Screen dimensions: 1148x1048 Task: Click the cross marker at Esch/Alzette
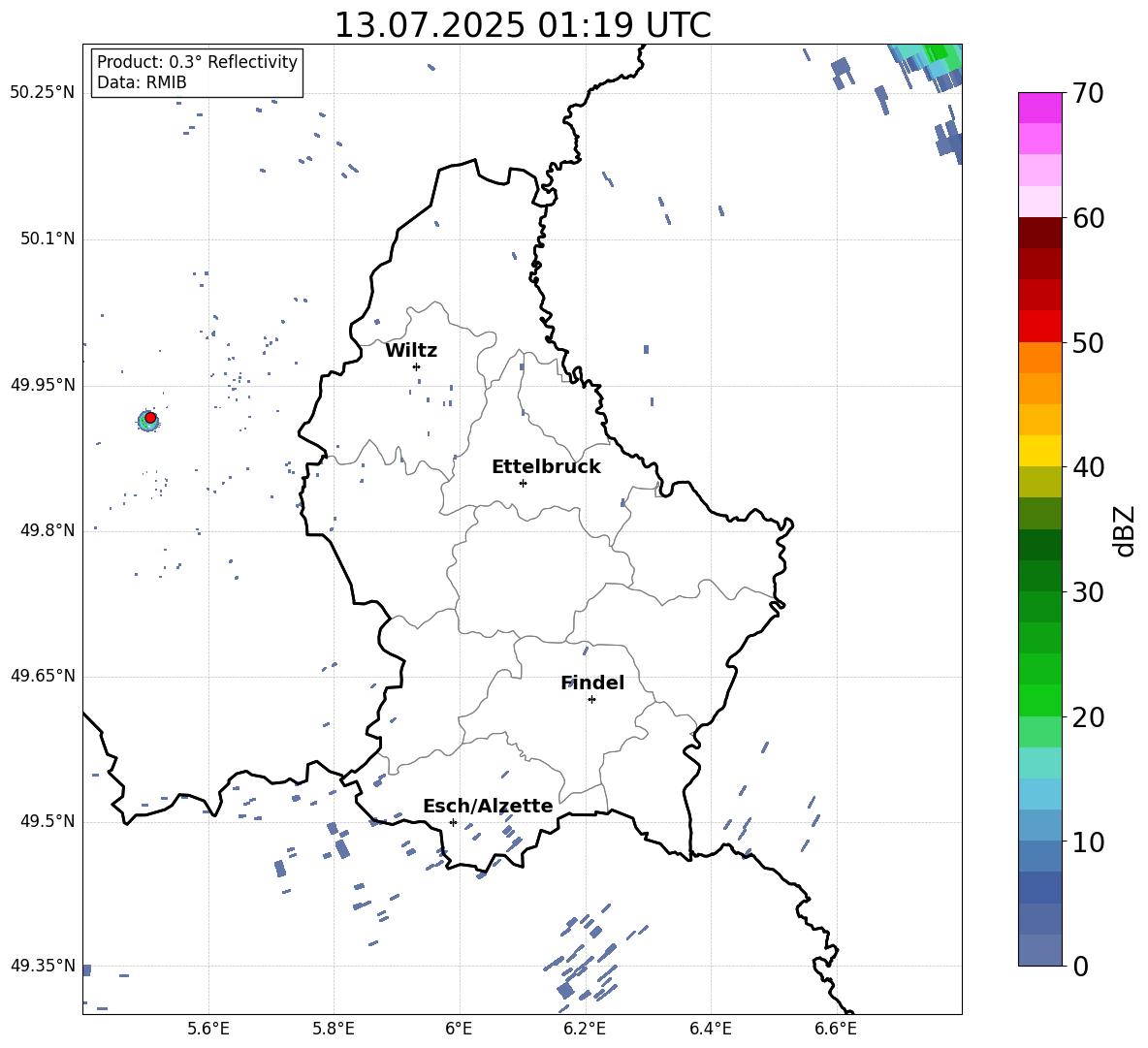pos(453,822)
